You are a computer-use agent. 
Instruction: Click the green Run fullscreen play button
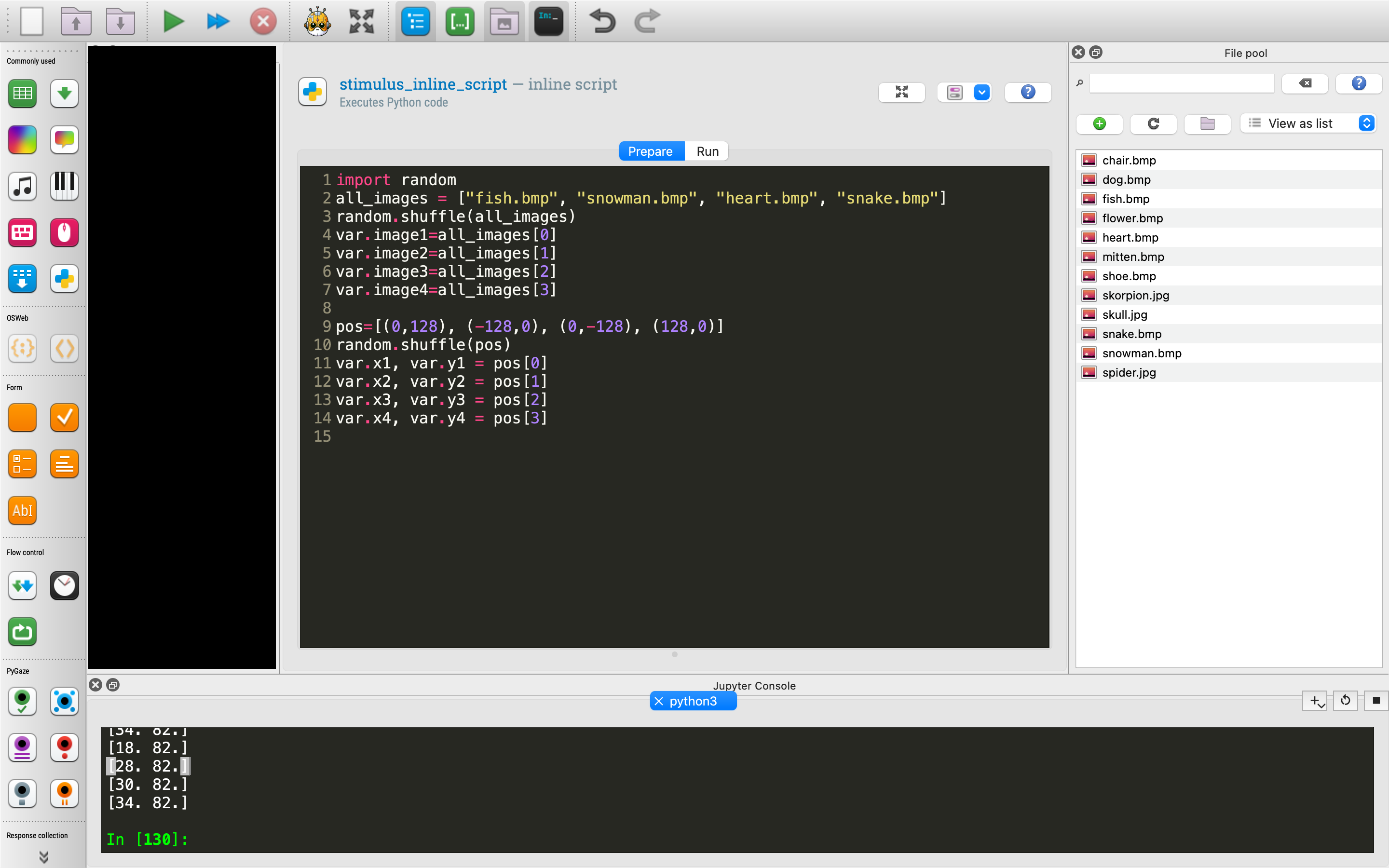pos(173,22)
